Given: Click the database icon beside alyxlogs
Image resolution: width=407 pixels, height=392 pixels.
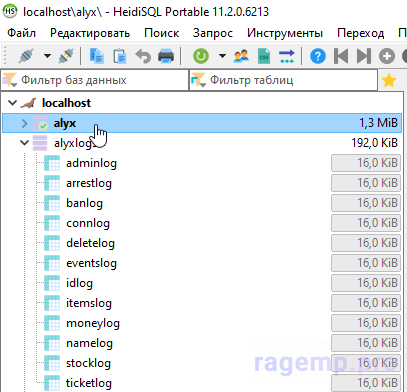Looking at the screenshot, I should tap(40, 143).
